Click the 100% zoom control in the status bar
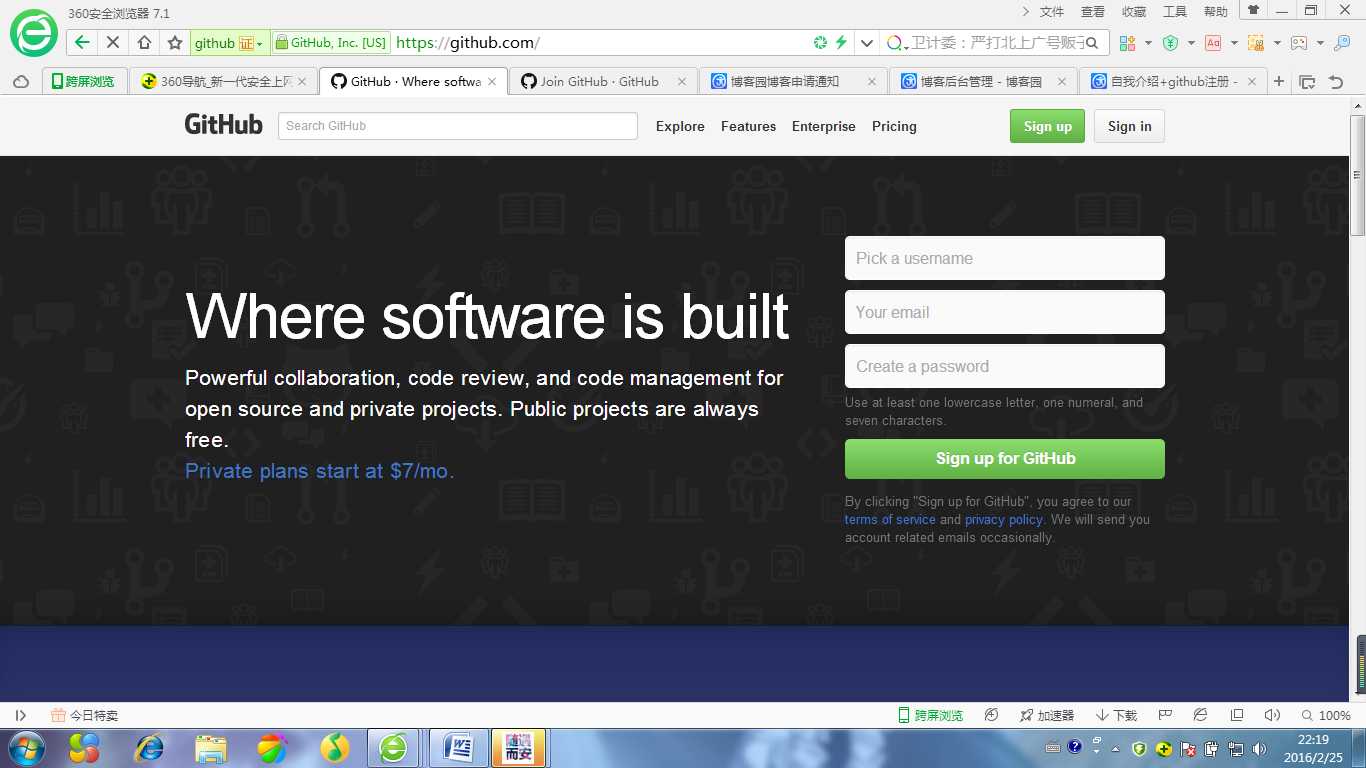This screenshot has width=1366, height=768. (x=1326, y=715)
